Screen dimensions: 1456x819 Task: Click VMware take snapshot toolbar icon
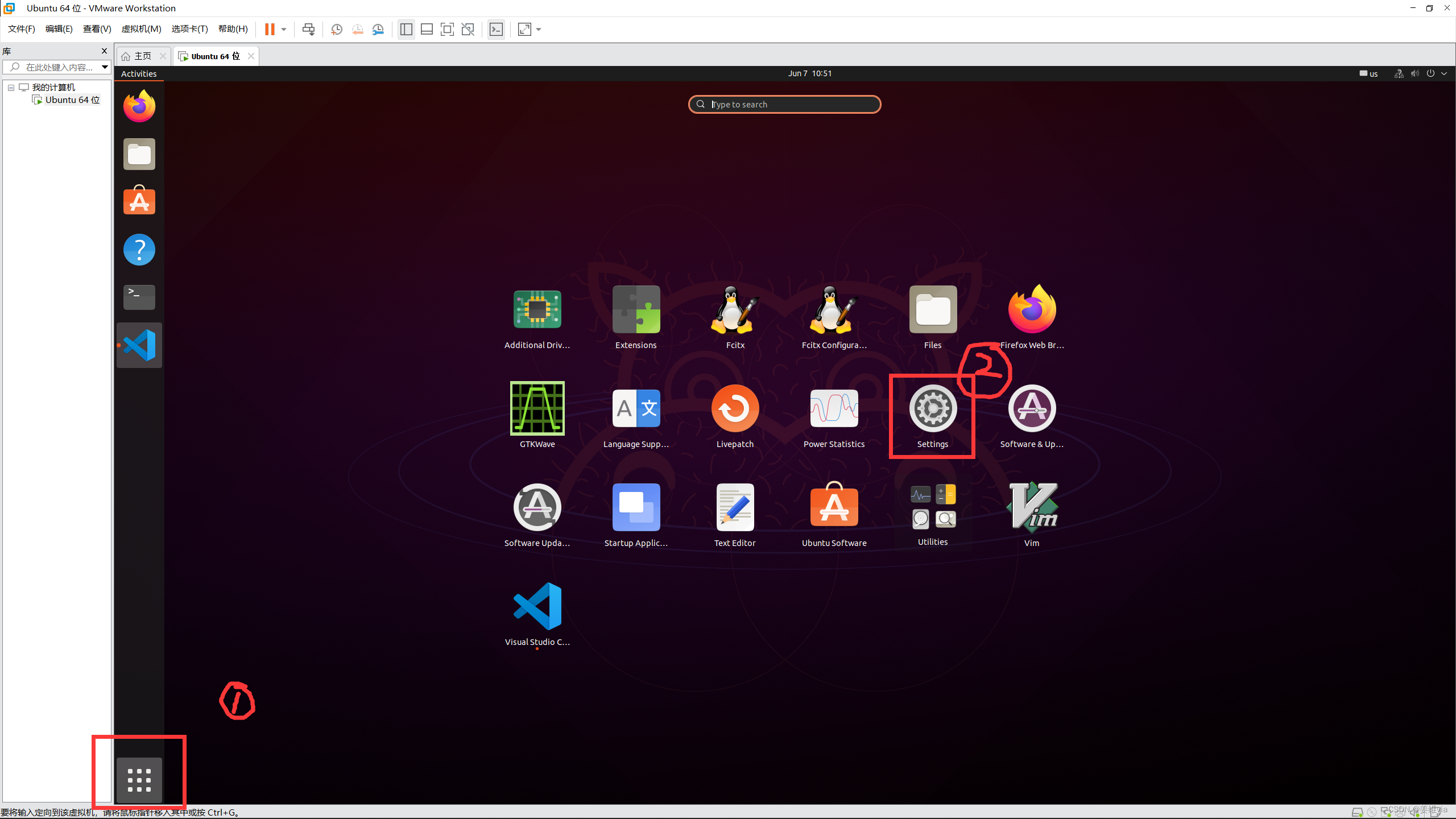point(337,30)
